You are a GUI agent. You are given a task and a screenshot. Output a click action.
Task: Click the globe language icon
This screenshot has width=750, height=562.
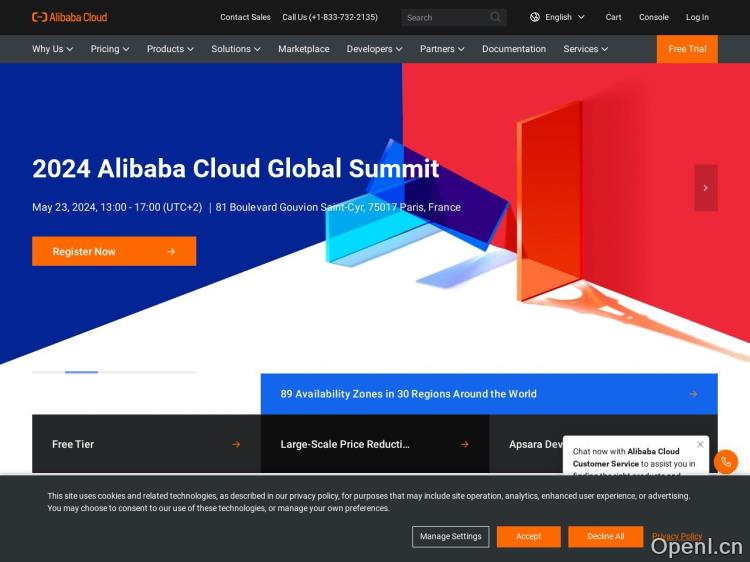pos(535,17)
